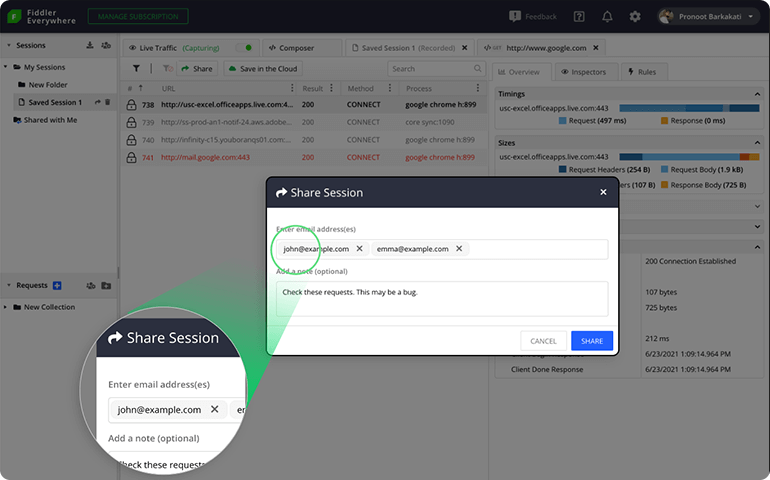Switch to Composer tab

pyautogui.click(x=302, y=48)
